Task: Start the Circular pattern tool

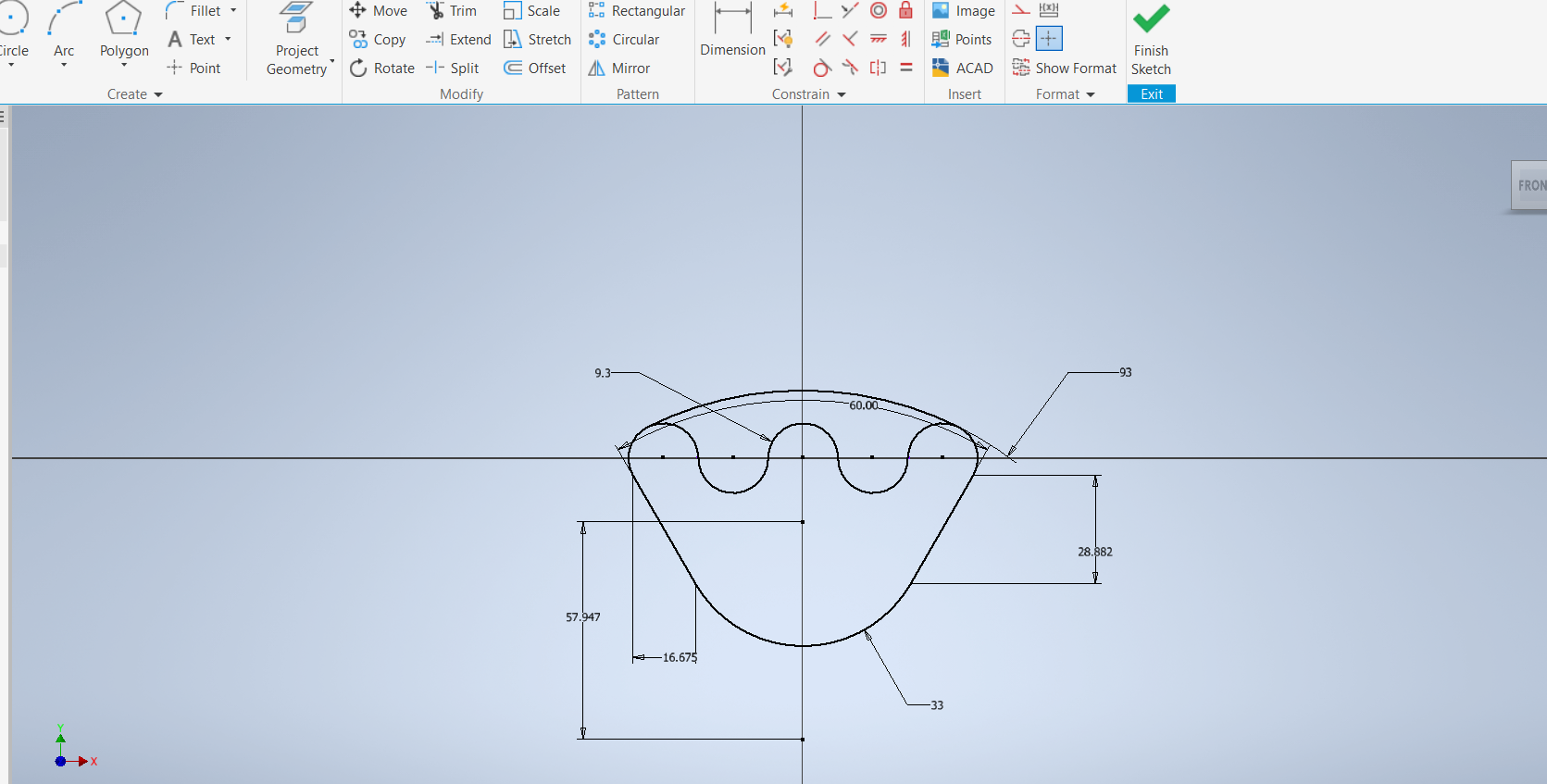Action: [624, 40]
